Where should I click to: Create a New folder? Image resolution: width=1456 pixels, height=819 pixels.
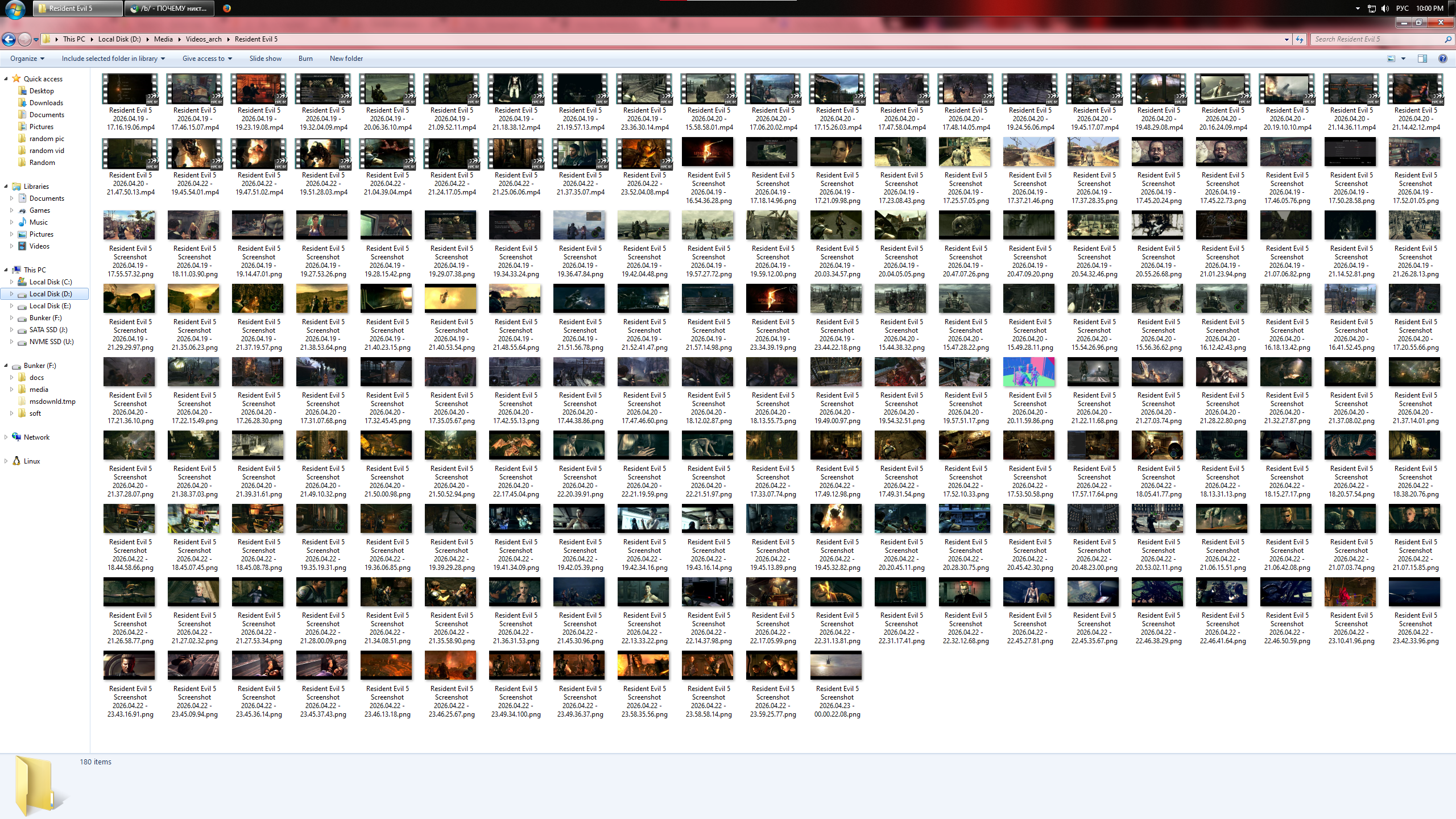[346, 59]
